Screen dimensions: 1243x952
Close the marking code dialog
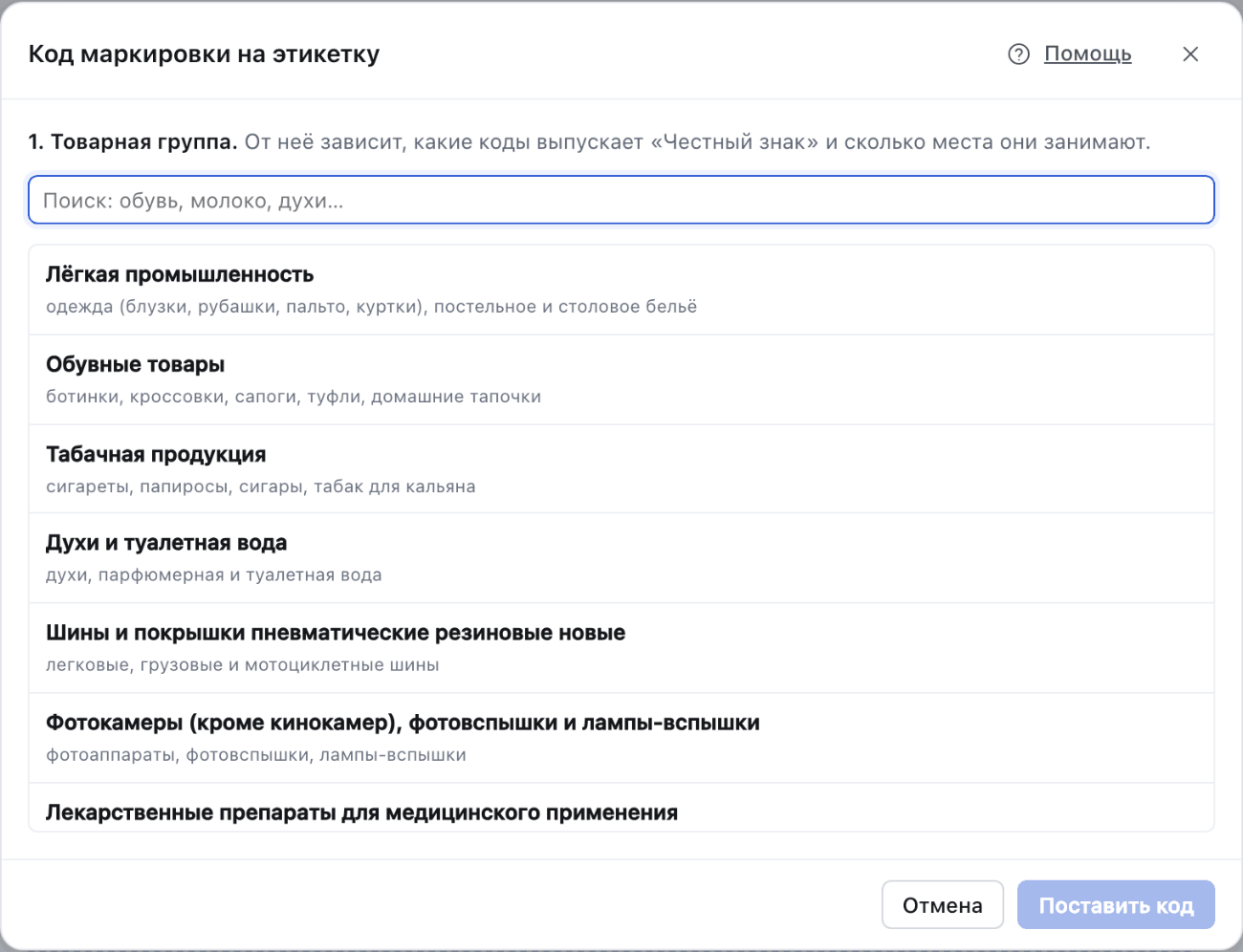[1190, 54]
